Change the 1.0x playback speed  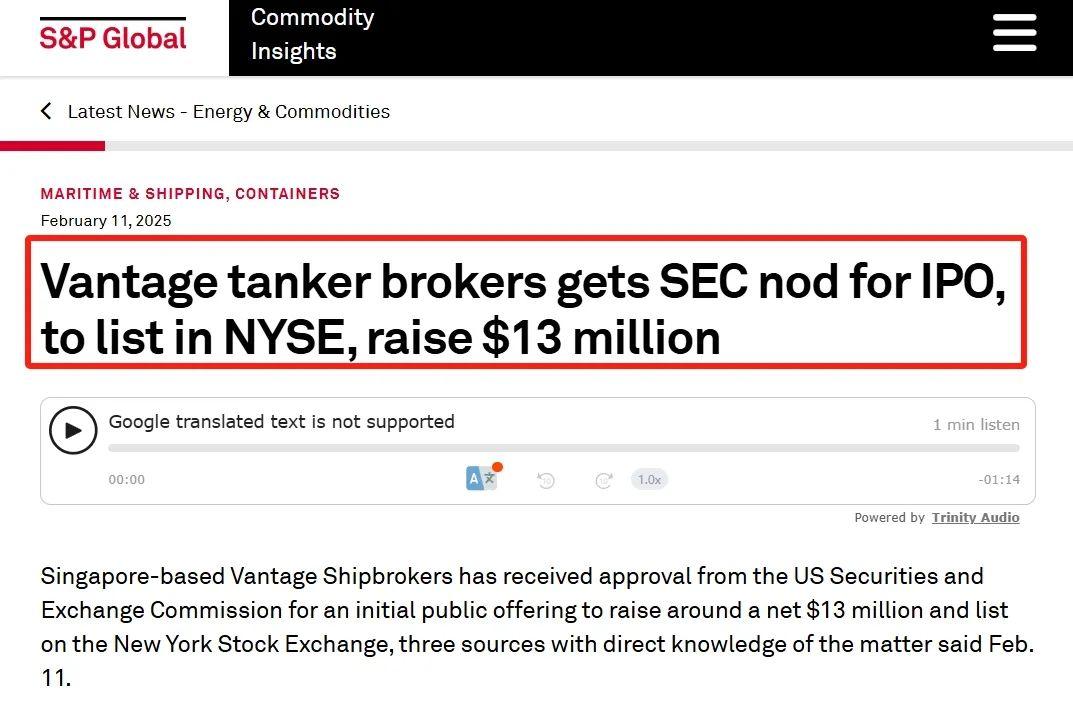649,480
